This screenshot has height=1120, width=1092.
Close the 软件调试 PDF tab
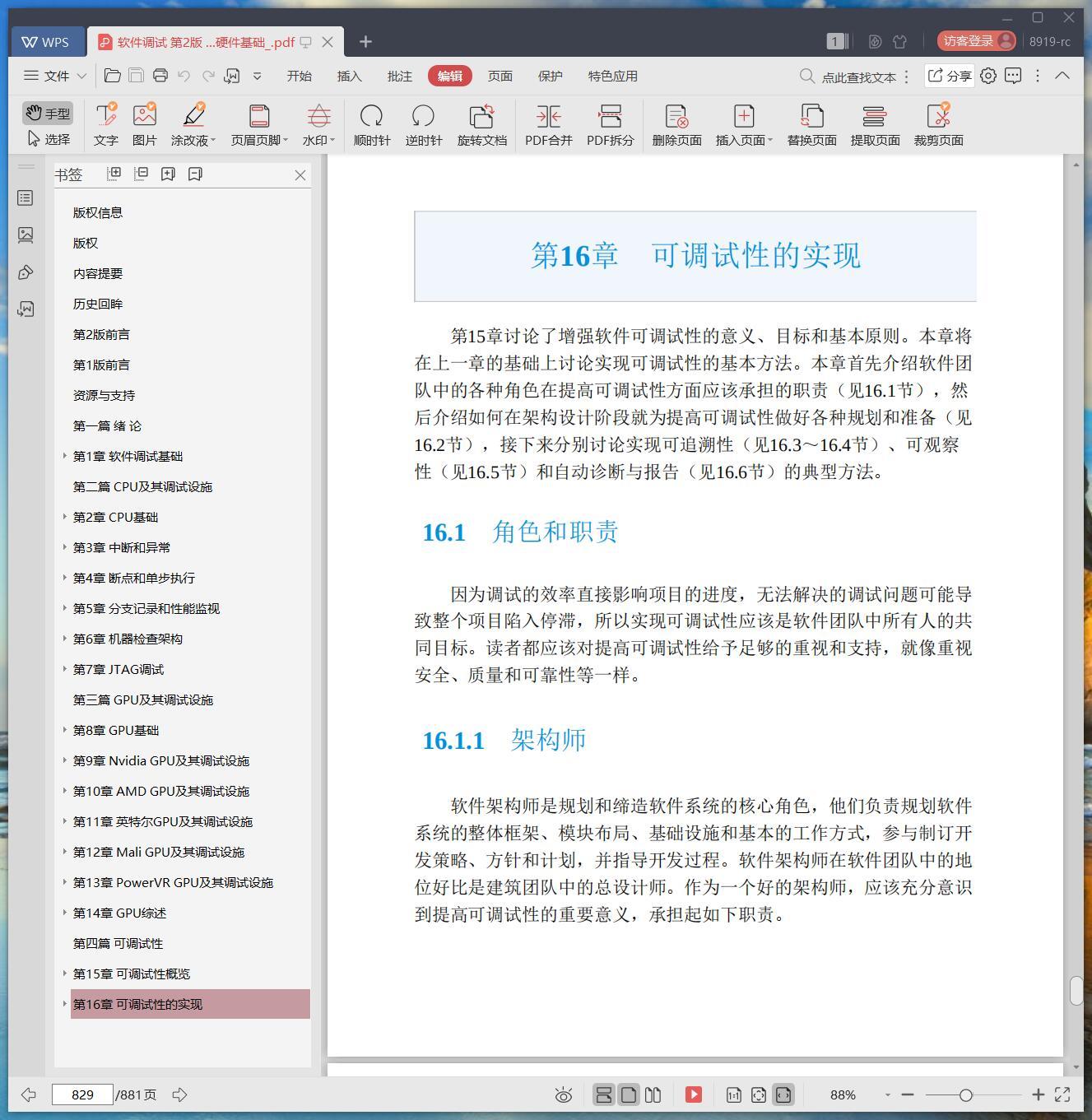click(x=328, y=42)
